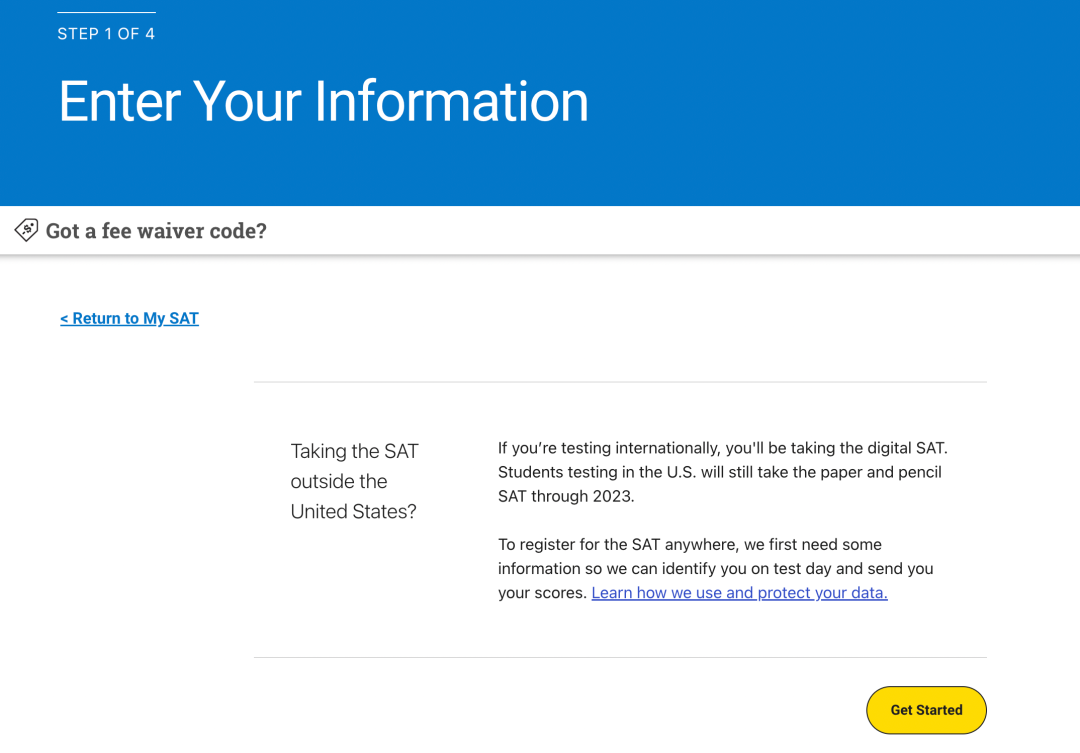Click 'Taking the SAT outside the United States?' heading

355,481
